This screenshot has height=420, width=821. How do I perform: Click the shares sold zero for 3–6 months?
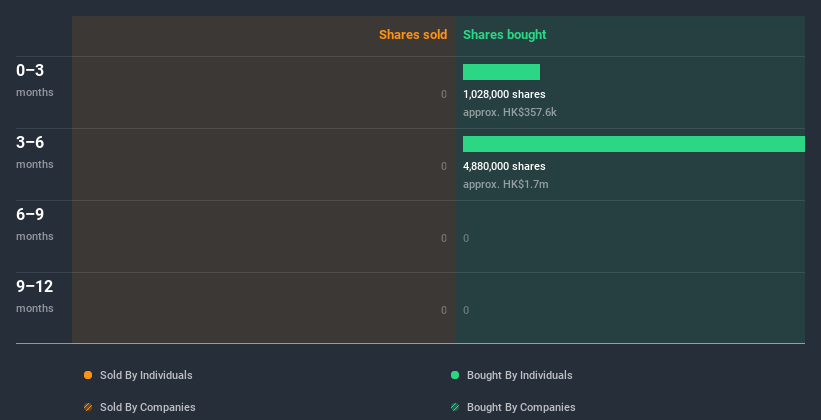coord(444,166)
